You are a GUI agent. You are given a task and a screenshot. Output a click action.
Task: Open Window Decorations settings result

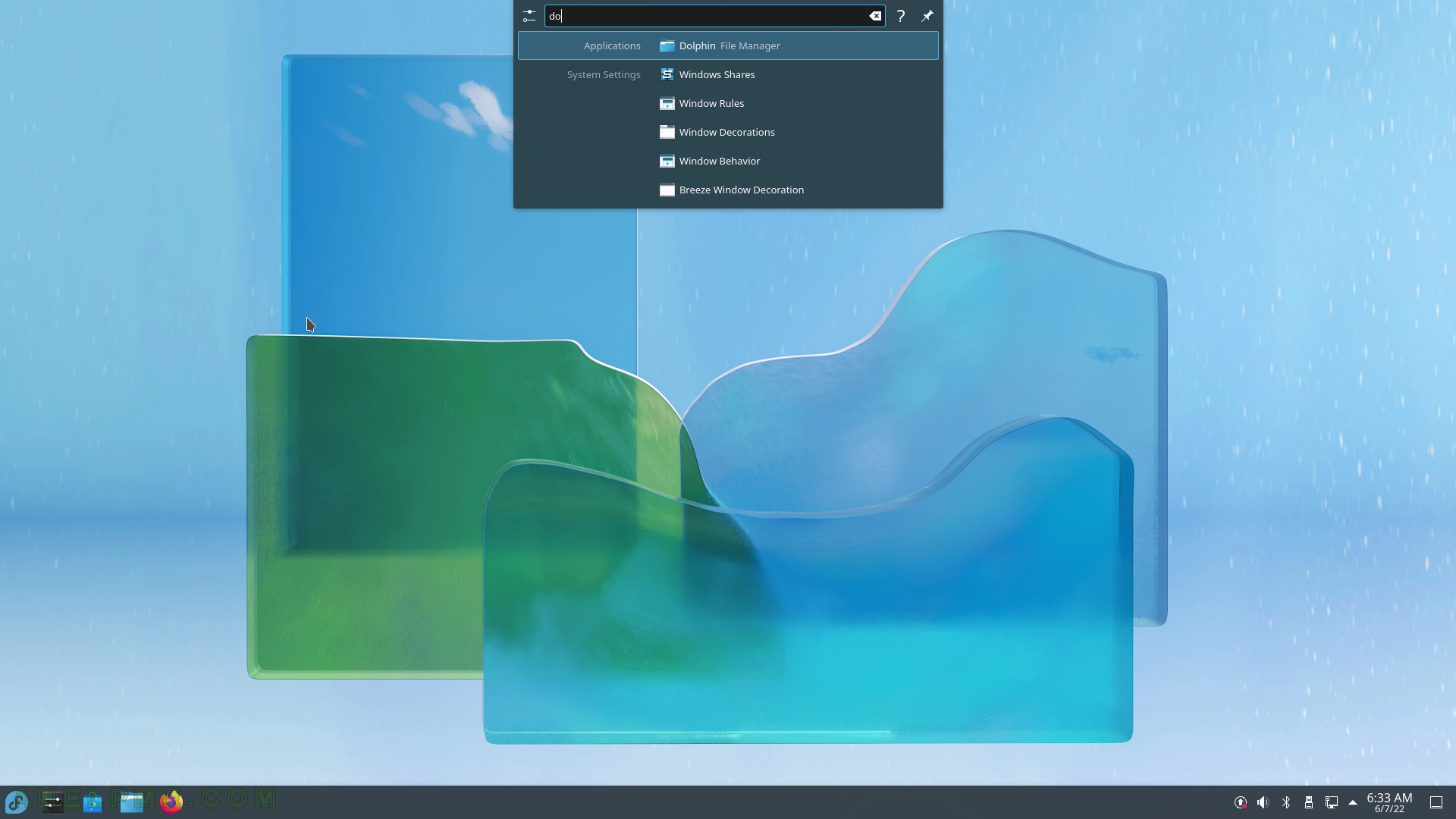pos(728,132)
